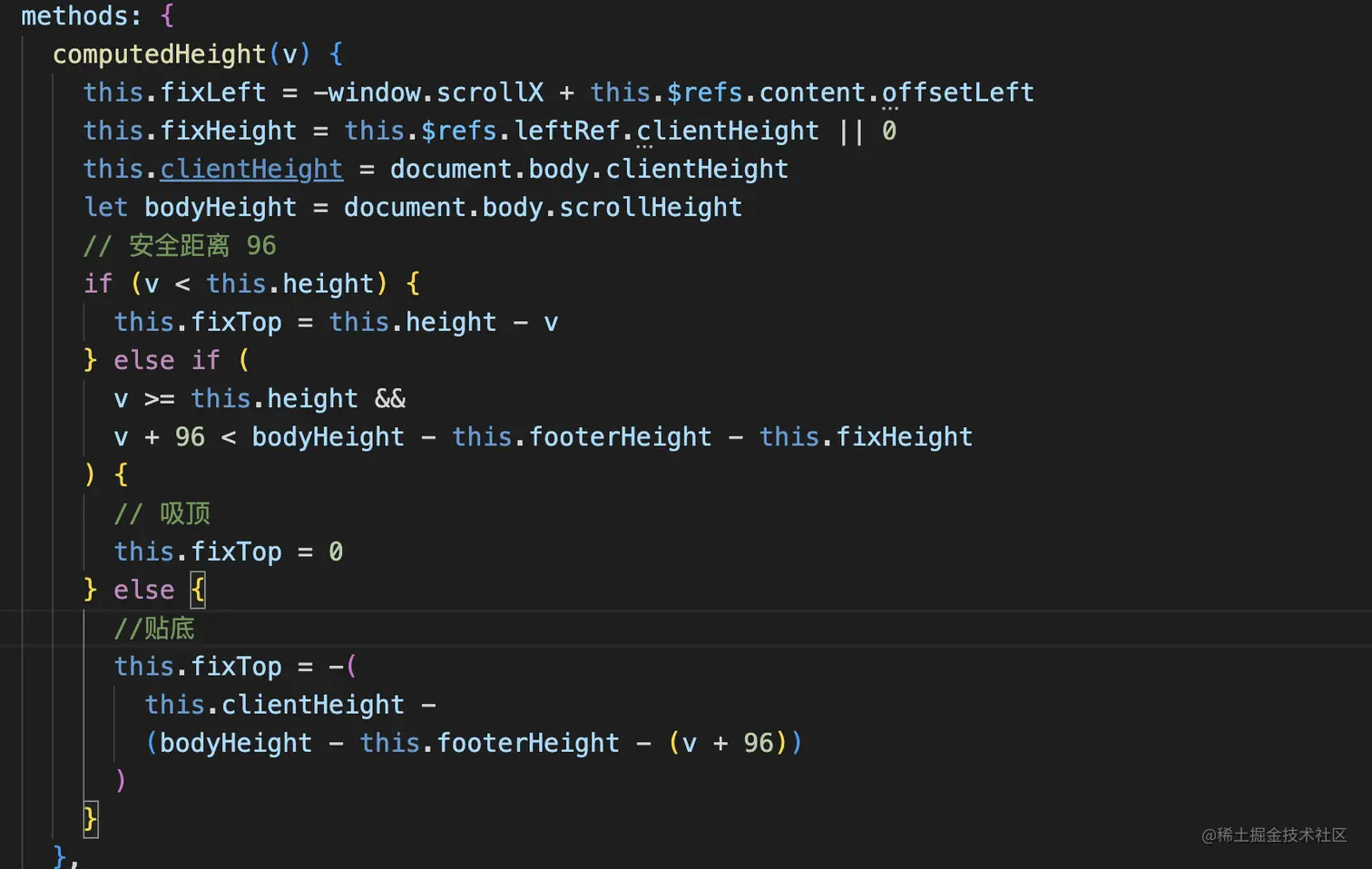Viewport: 1372px width, 869px height.
Task: Click the bodyHeight variable in the let declaration
Action: [220, 208]
